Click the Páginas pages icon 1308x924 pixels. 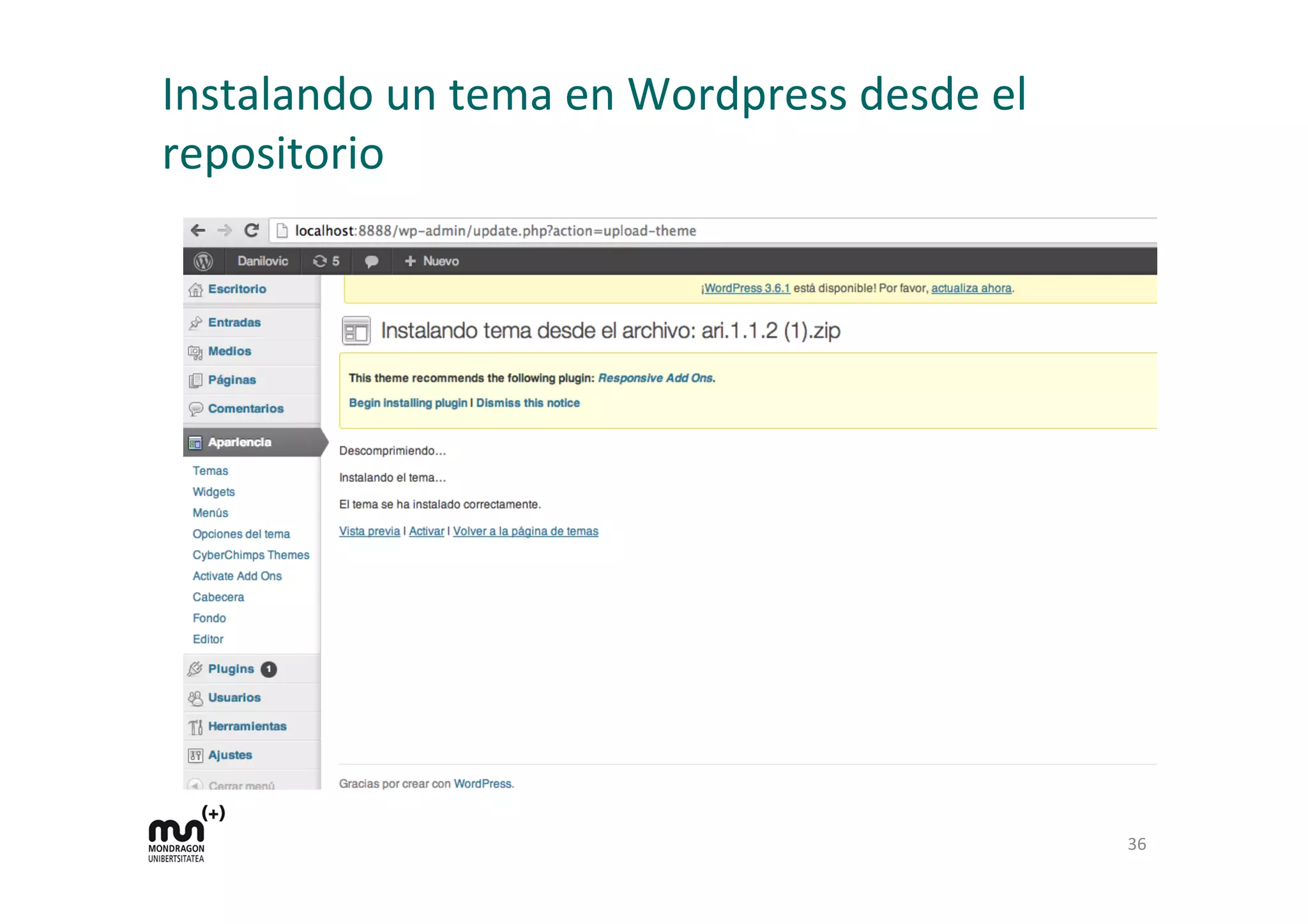point(195,381)
